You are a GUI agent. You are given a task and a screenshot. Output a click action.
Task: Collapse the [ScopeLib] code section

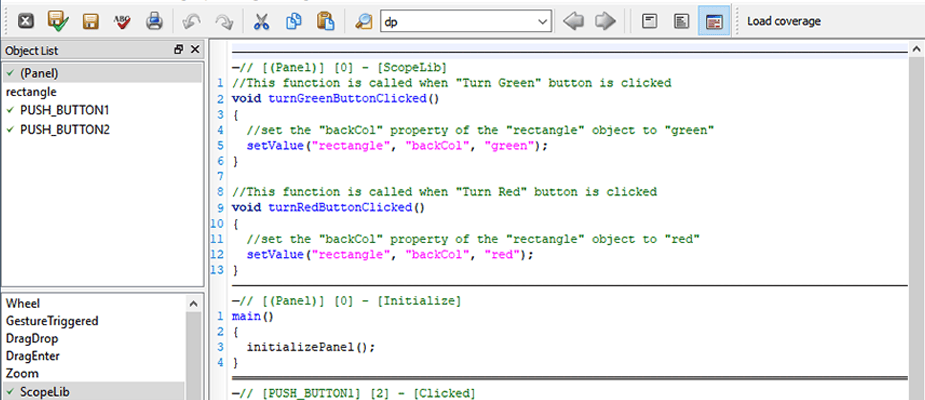(x=235, y=67)
